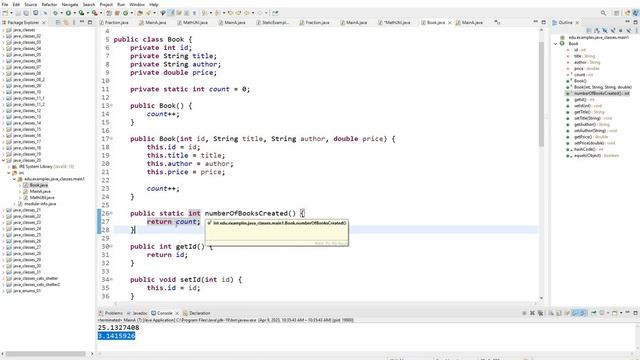The width and height of the screenshot is (640, 360).
Task: Click the Pin Console icon
Action: [594, 313]
